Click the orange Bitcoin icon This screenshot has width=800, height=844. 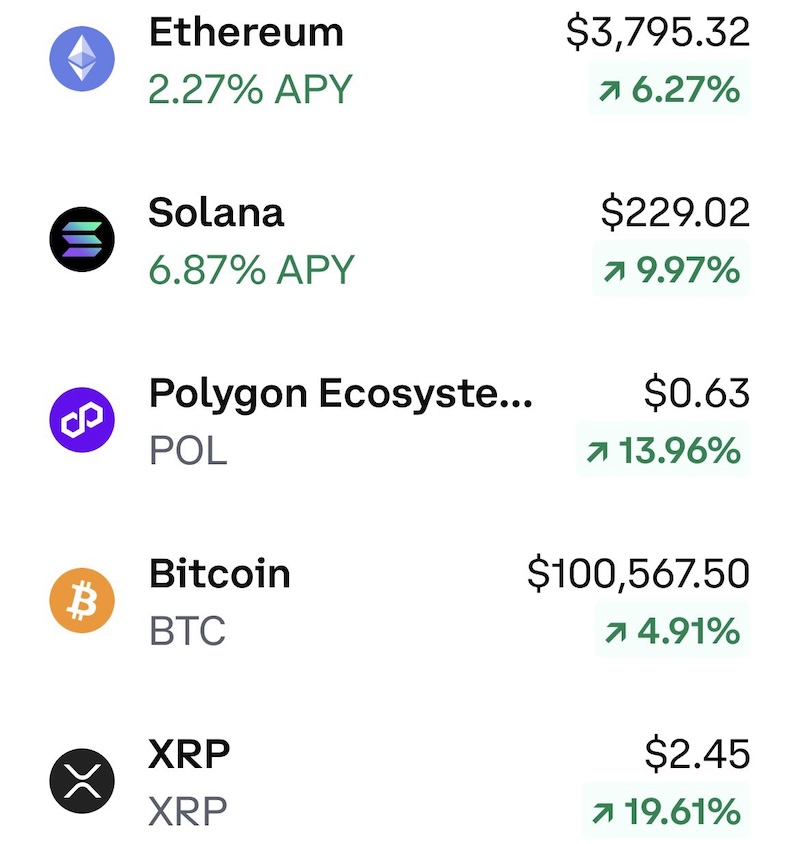82,602
